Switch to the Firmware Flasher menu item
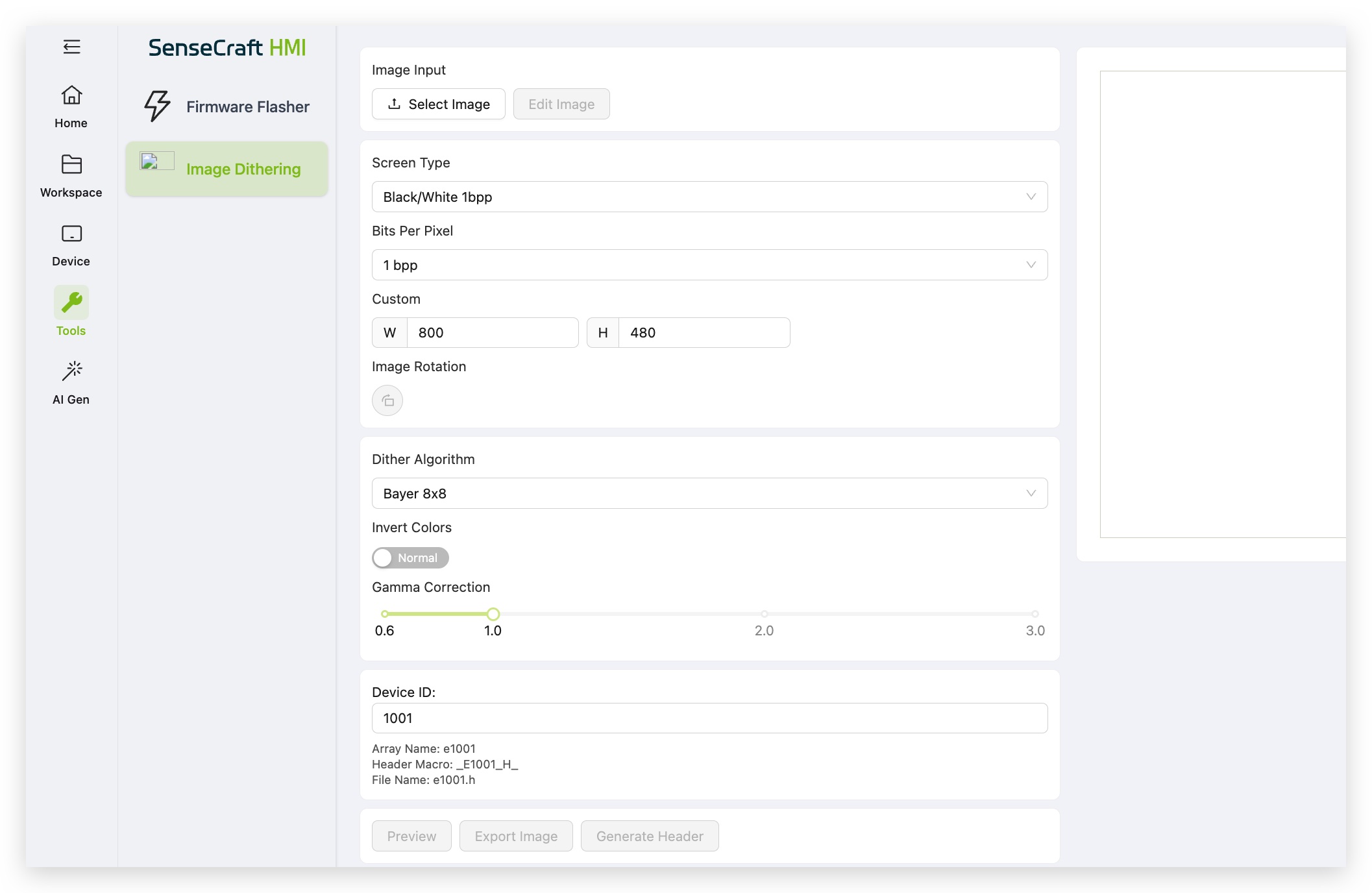 tap(247, 106)
